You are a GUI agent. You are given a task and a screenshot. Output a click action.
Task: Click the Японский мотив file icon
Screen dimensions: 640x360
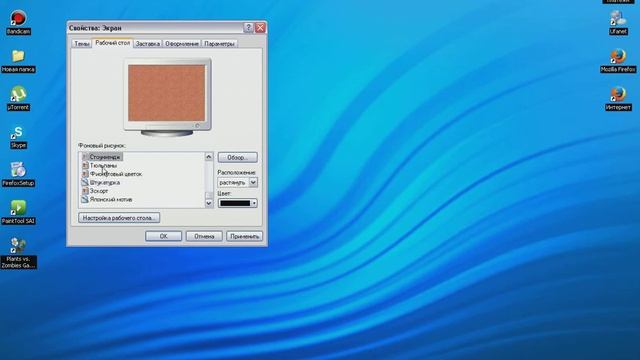point(85,200)
